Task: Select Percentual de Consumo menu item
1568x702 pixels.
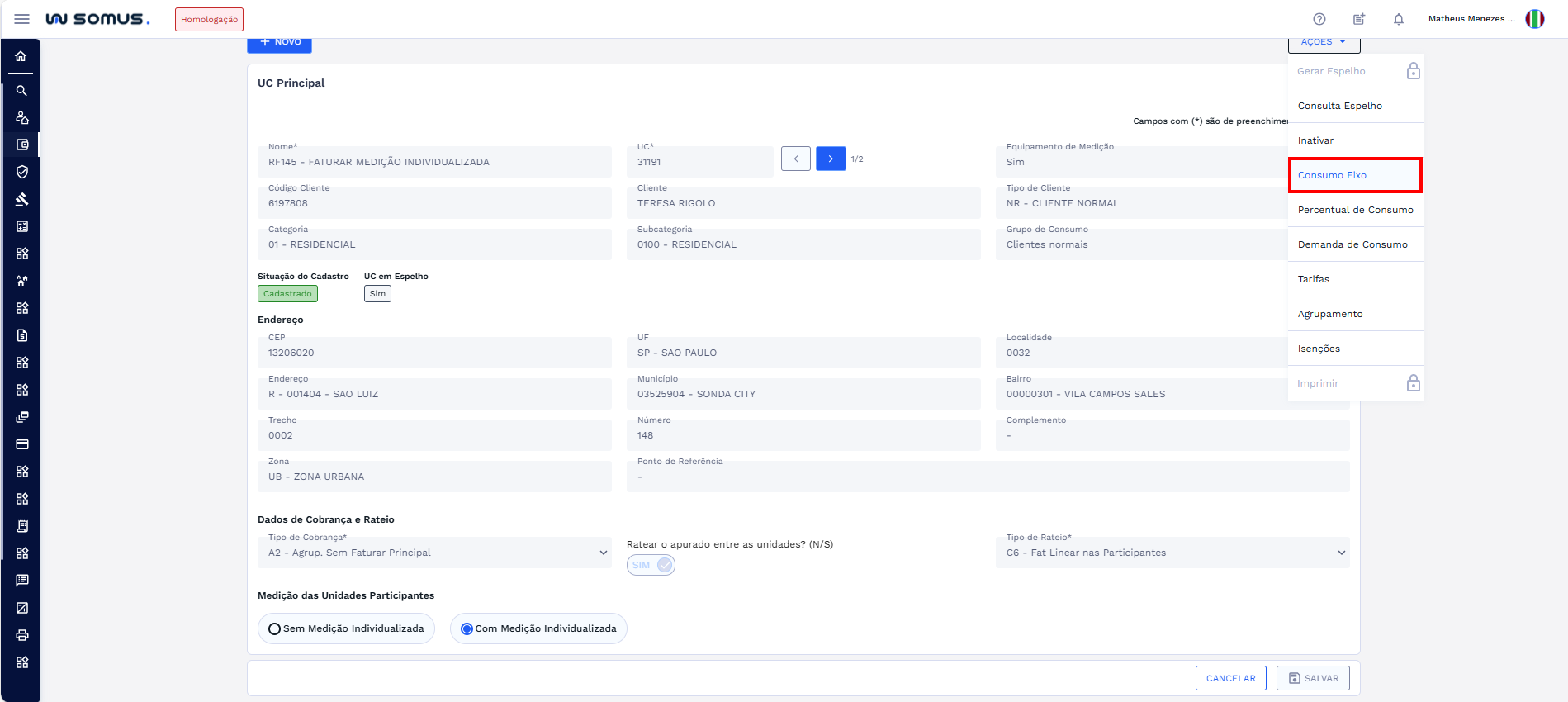Action: point(1355,210)
